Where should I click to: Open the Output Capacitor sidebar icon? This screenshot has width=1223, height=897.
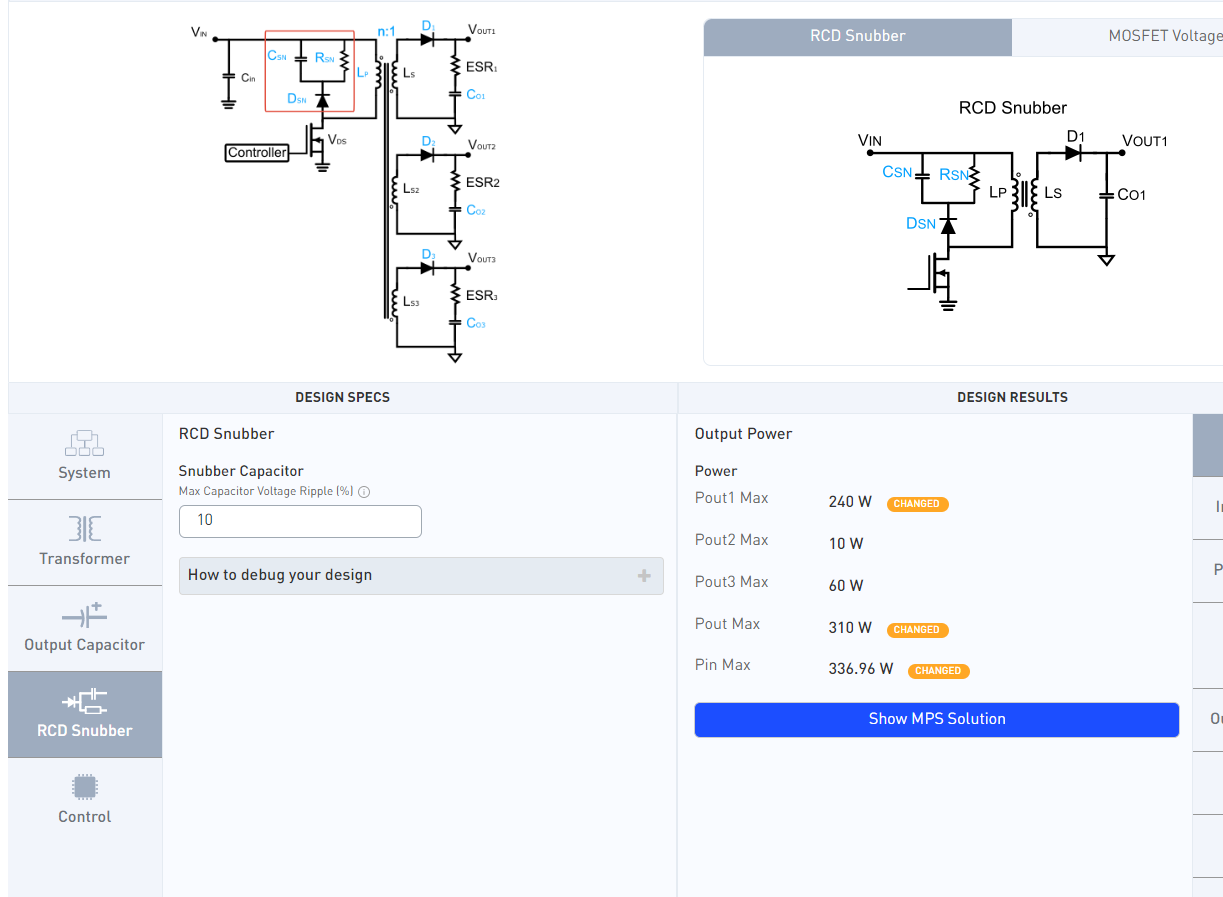(84, 614)
